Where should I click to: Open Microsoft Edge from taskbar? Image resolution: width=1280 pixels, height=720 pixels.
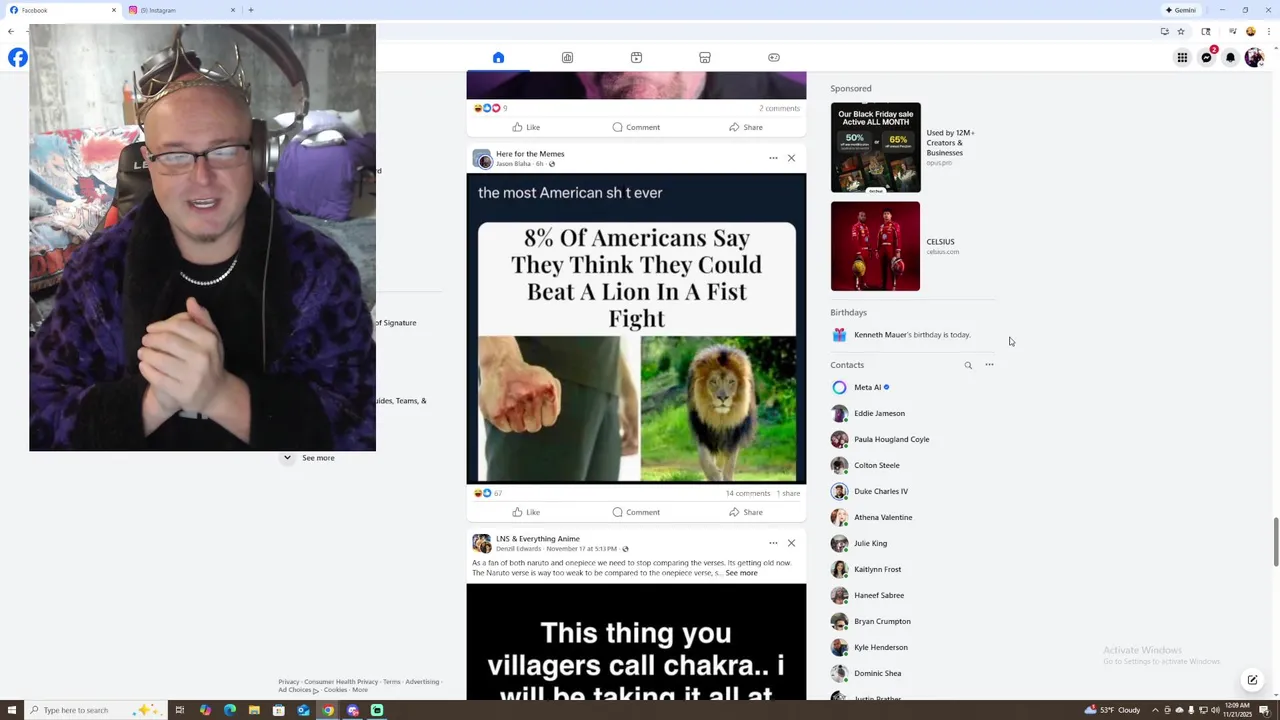[230, 710]
